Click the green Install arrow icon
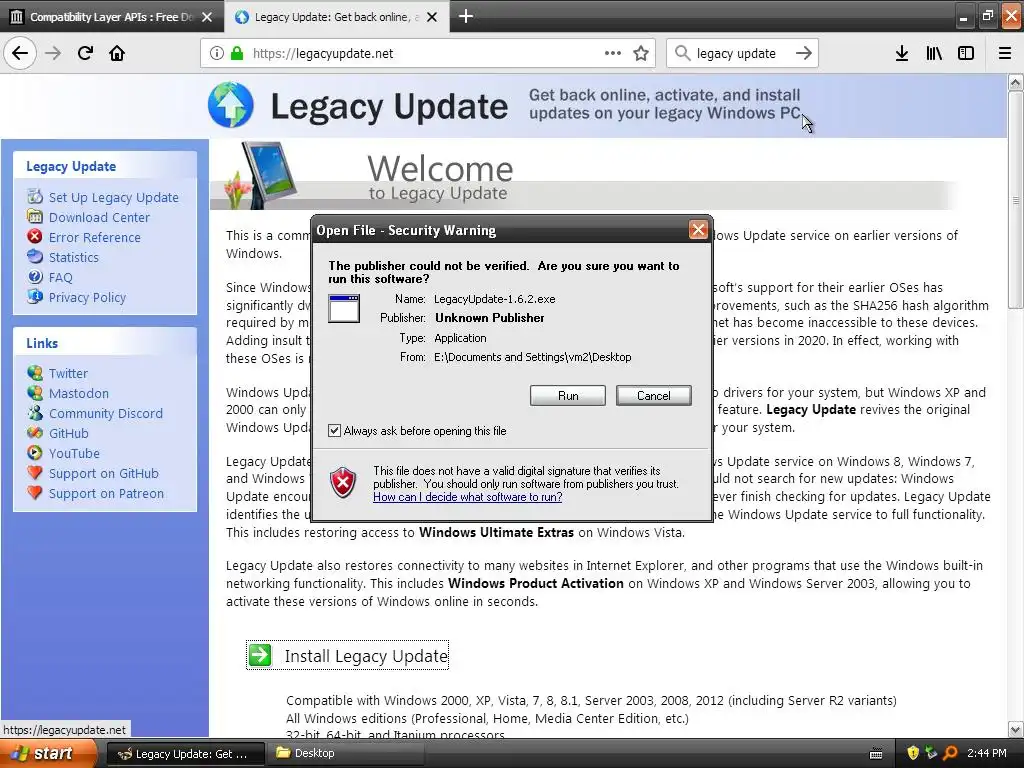The width and height of the screenshot is (1024, 768). [260, 655]
